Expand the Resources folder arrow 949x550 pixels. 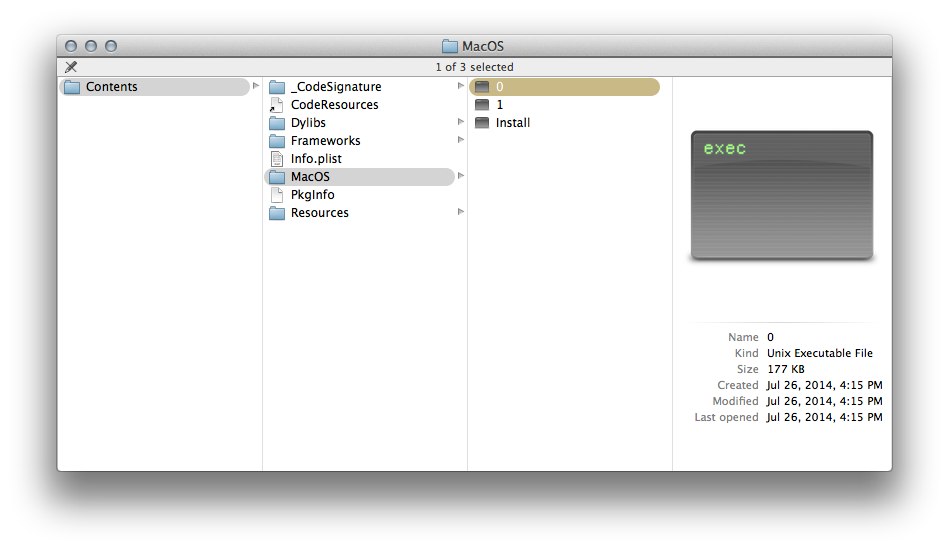(x=461, y=212)
